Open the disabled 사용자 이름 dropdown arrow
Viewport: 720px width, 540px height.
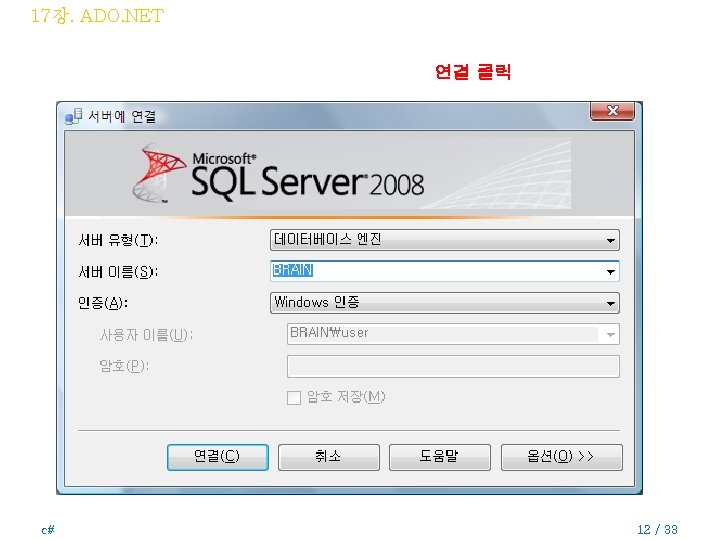610,334
